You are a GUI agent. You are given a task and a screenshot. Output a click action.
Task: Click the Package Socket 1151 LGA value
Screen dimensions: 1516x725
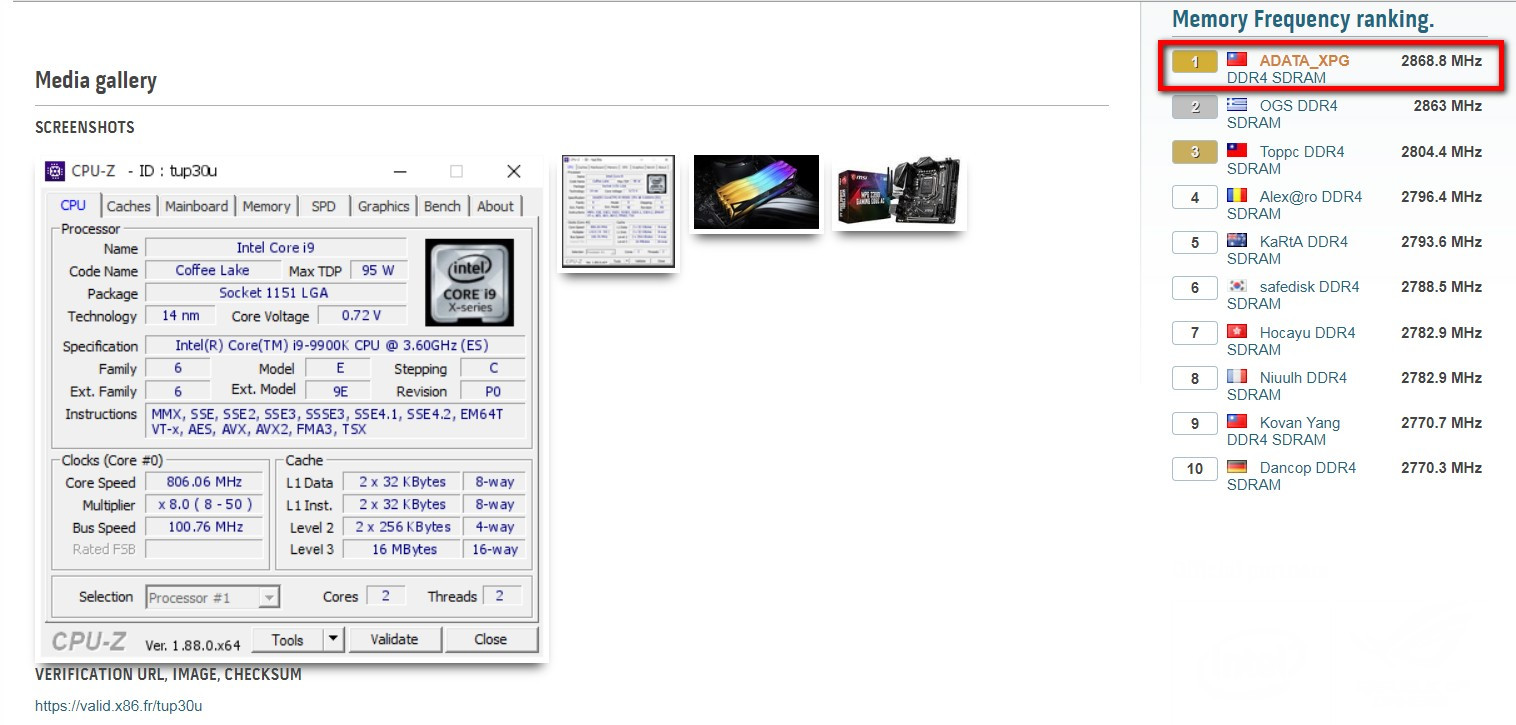274,293
